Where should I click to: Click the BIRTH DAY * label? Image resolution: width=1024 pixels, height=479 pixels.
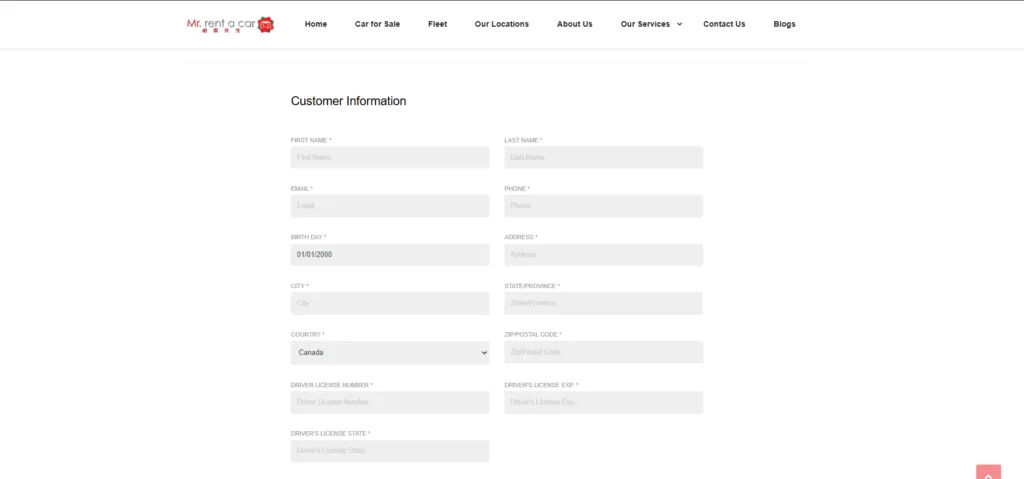click(308, 237)
